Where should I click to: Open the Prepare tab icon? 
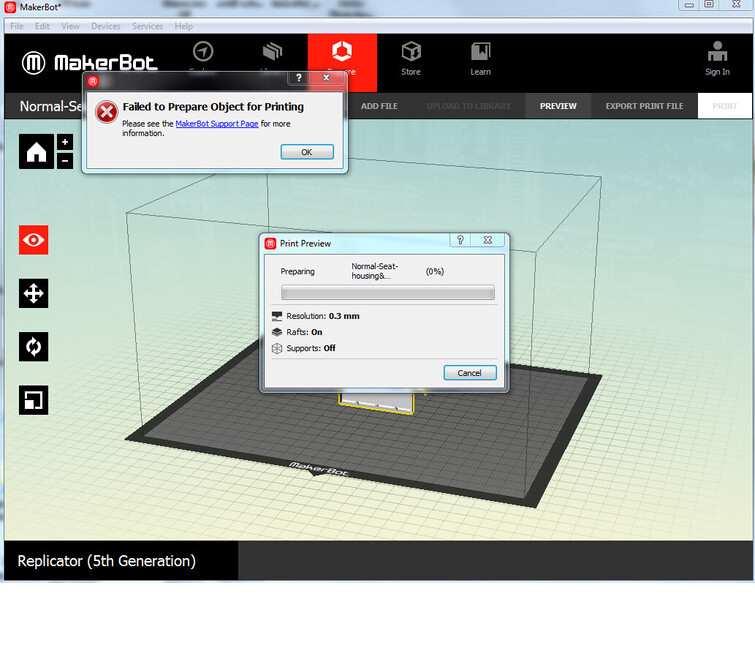click(x=342, y=51)
